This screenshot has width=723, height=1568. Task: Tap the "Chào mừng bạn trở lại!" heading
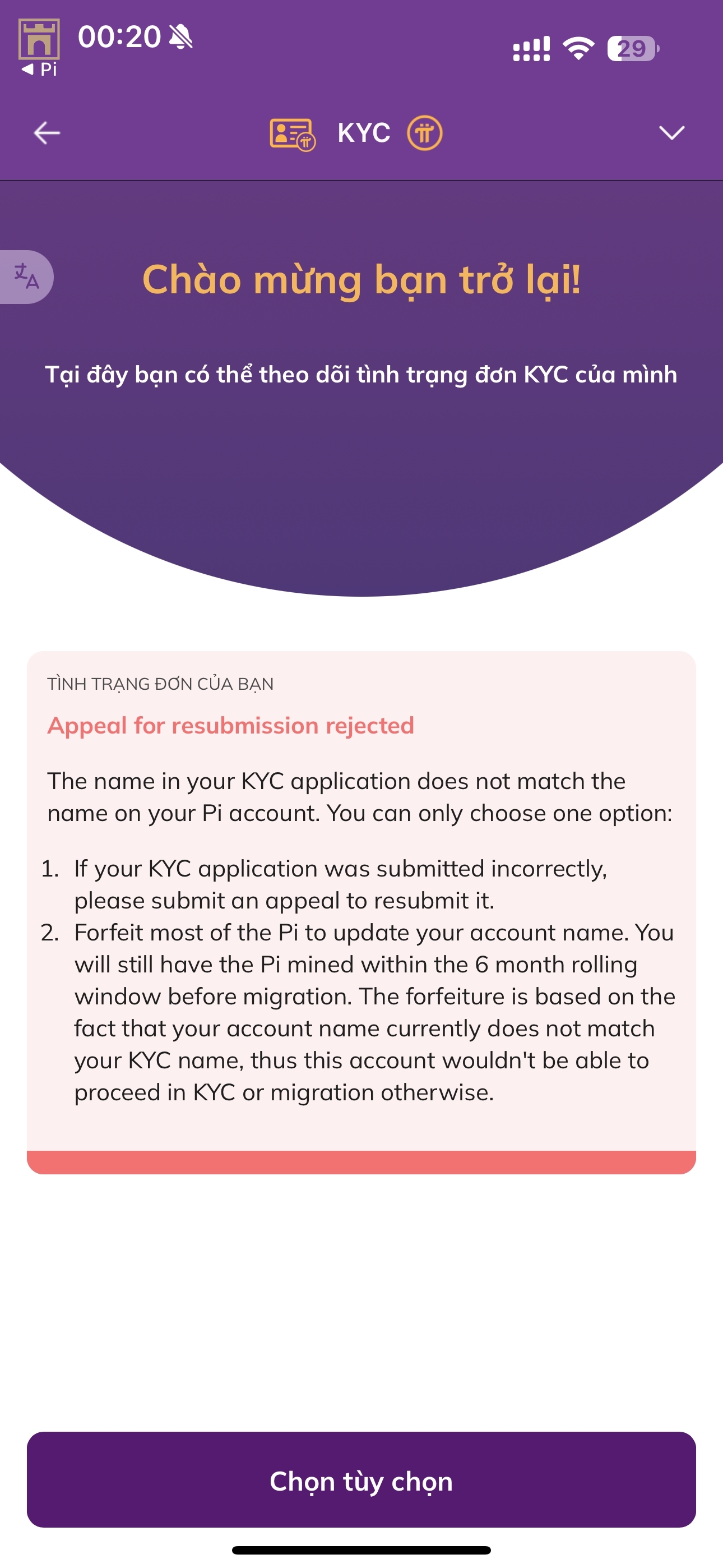coord(361,279)
